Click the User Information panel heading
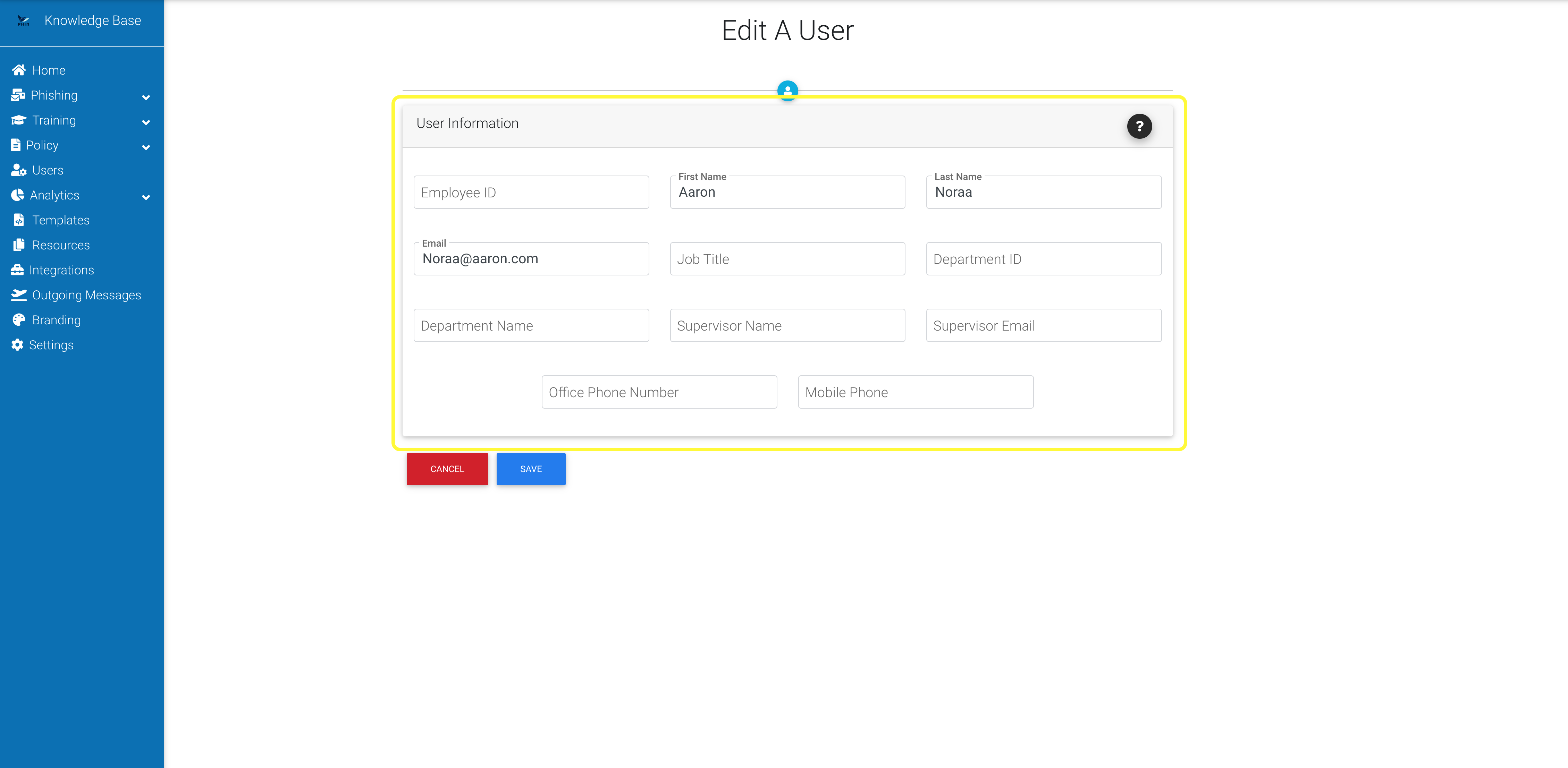 (467, 123)
